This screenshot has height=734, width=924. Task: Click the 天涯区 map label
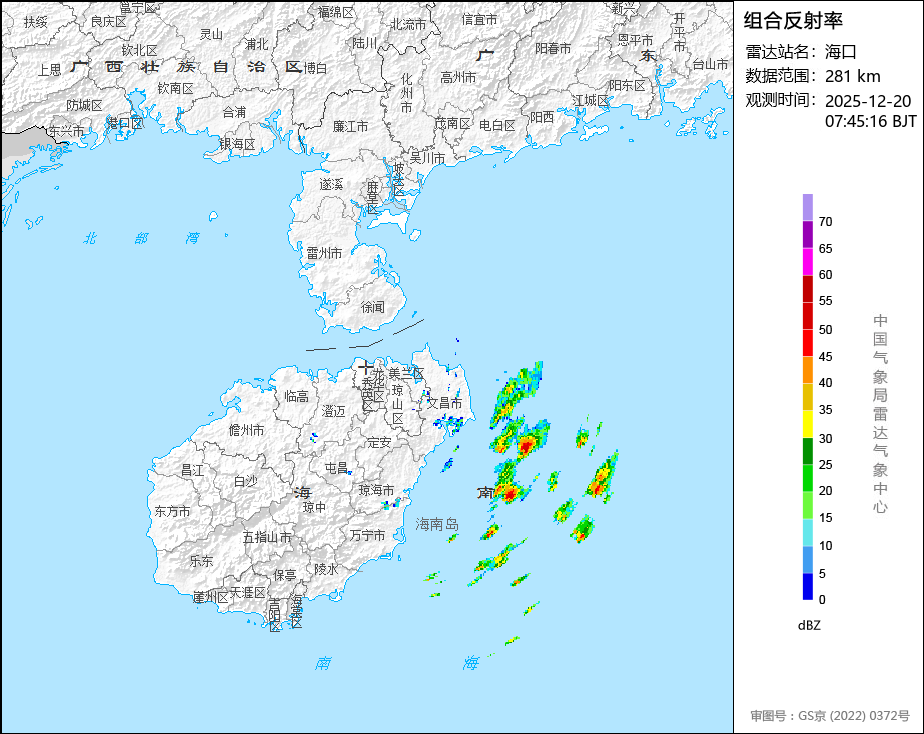(x=248, y=593)
